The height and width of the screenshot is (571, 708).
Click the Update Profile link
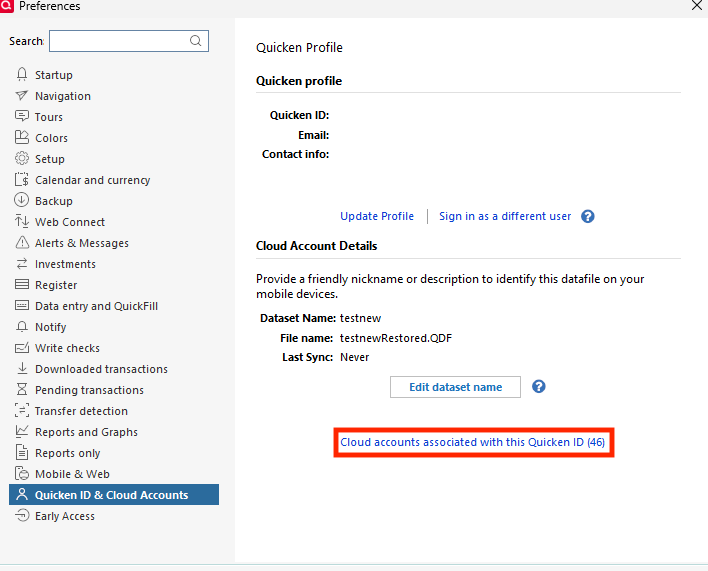click(x=377, y=216)
